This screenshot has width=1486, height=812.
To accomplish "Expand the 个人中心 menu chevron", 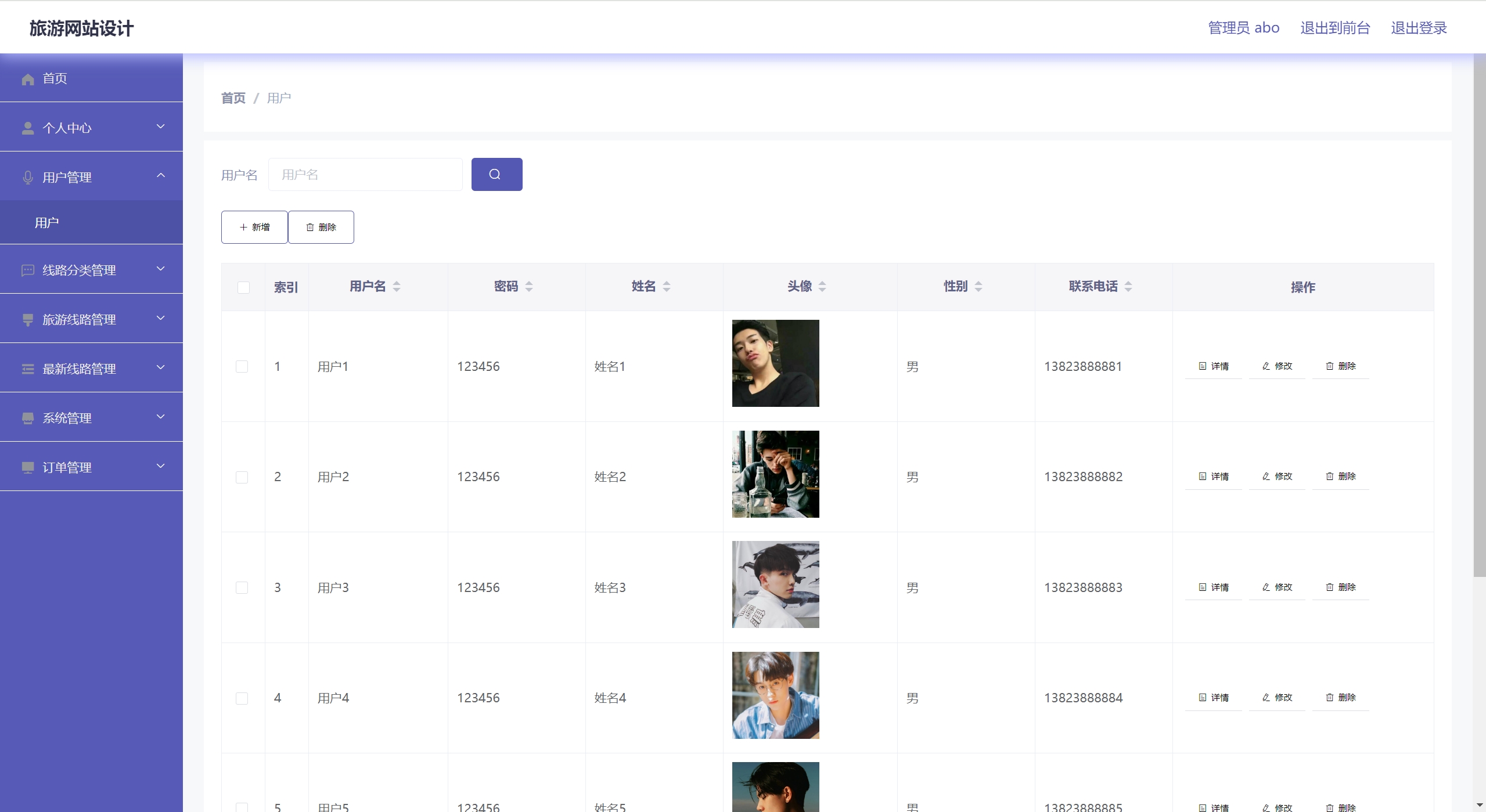I will click(161, 127).
